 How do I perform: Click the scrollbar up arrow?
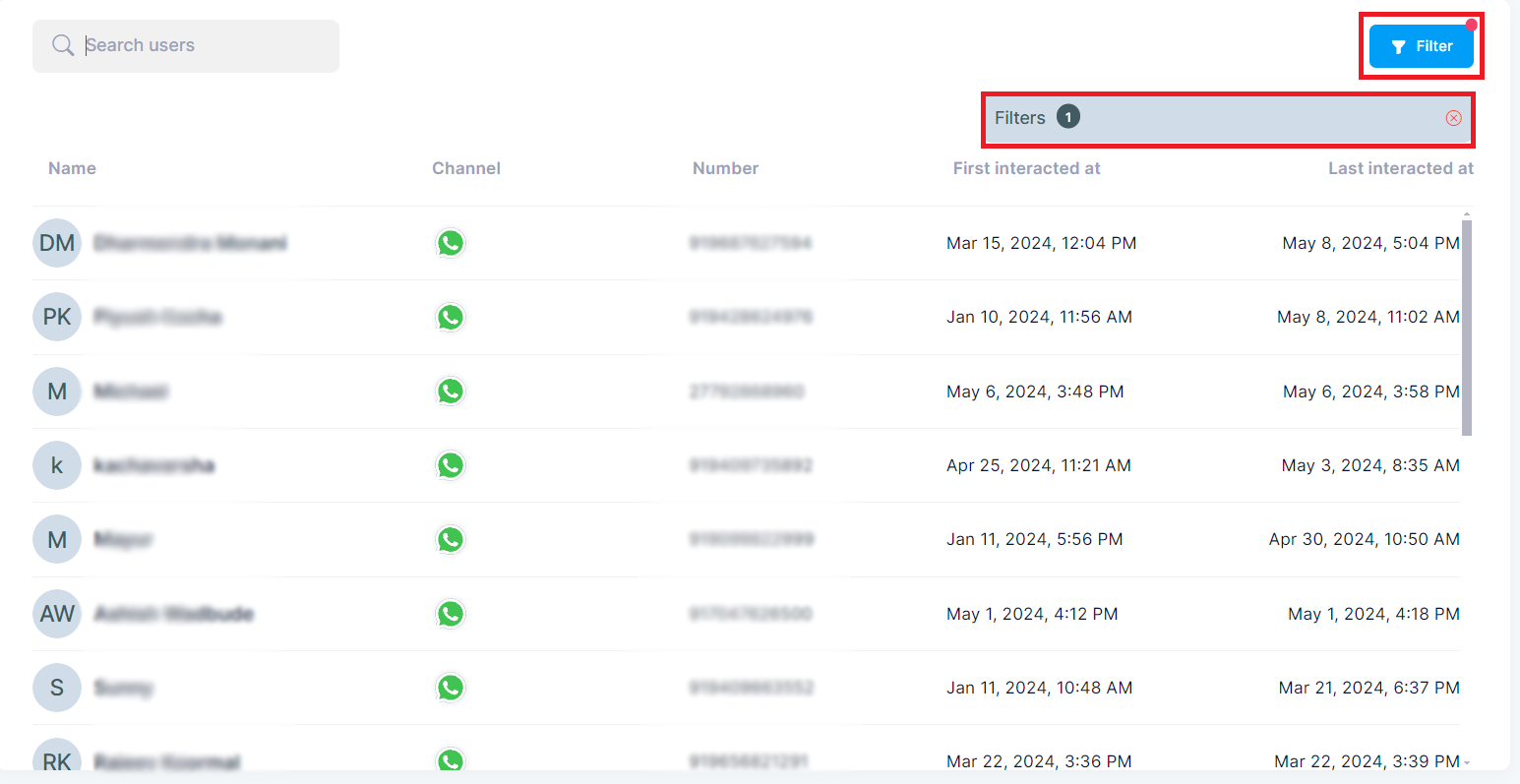point(1467,213)
